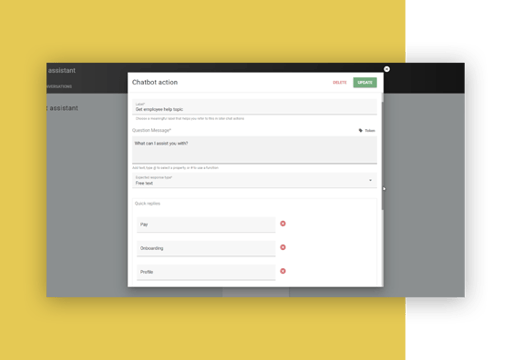Screen dimensions: 512x360
Task: Edit the Profile quick reply field
Action: [x=206, y=272]
